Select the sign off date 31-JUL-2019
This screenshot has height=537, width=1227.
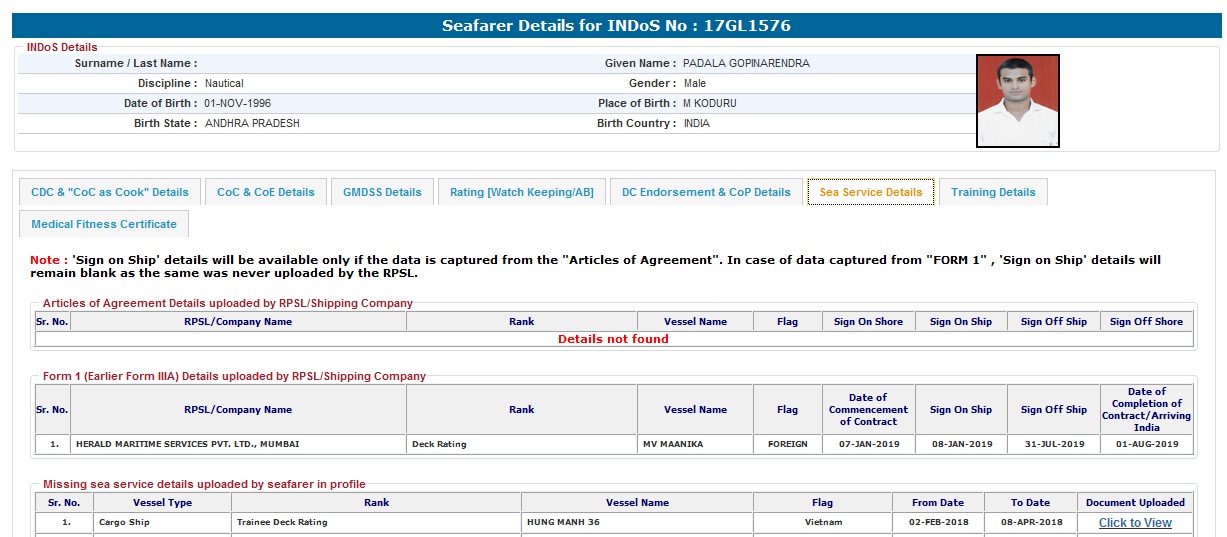coord(1053,444)
